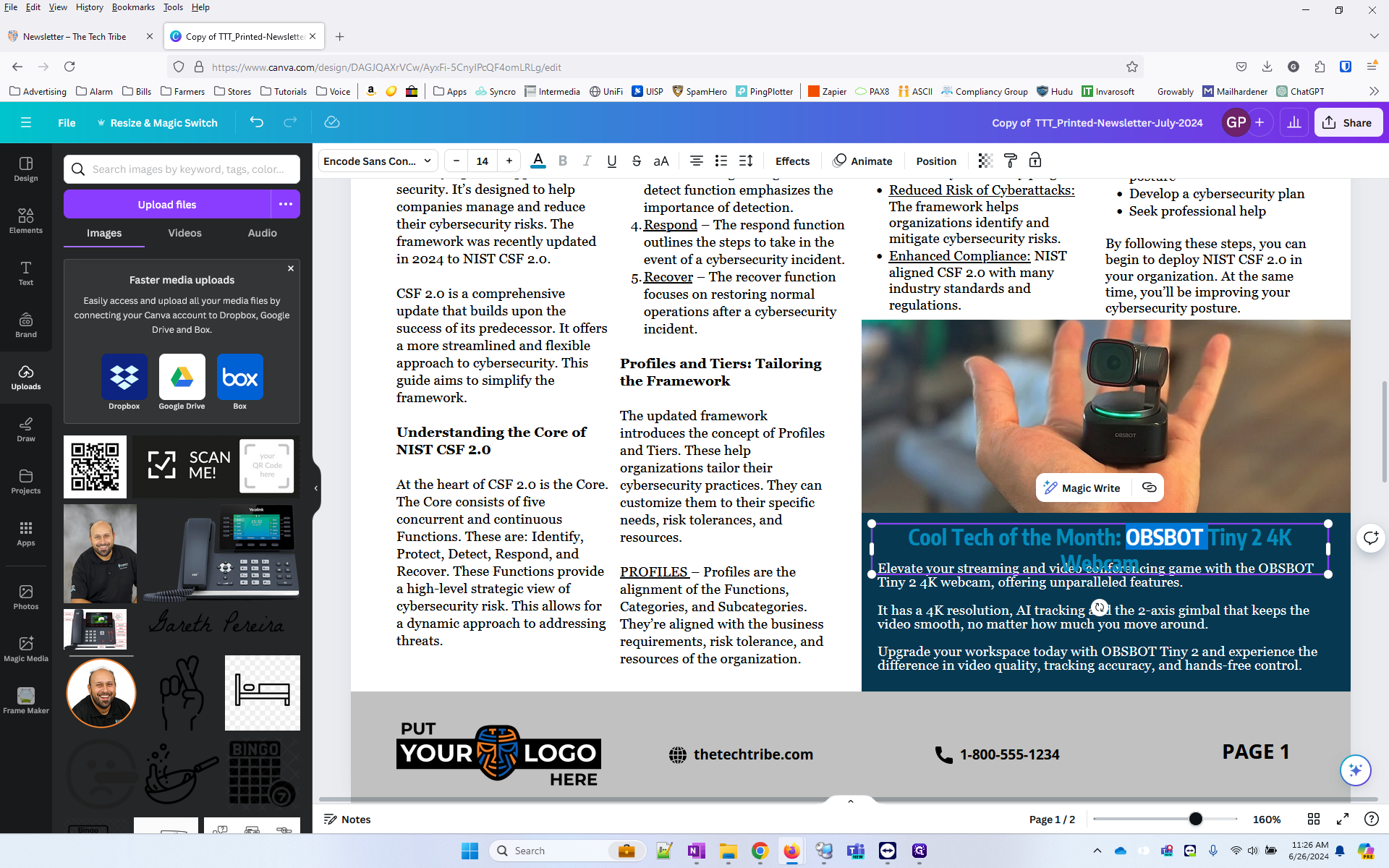Click the Share button
The height and width of the screenshot is (868, 1389).
[x=1348, y=122]
